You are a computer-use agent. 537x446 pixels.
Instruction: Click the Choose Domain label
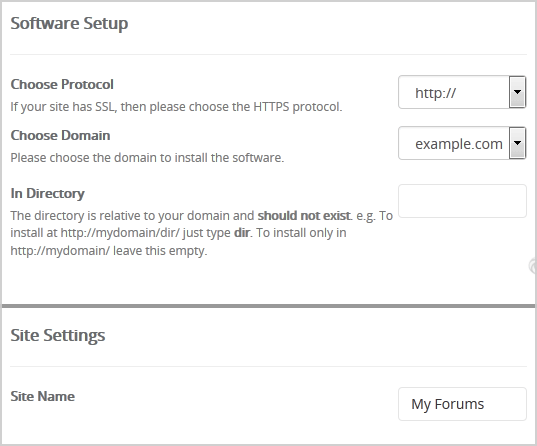tap(60, 136)
